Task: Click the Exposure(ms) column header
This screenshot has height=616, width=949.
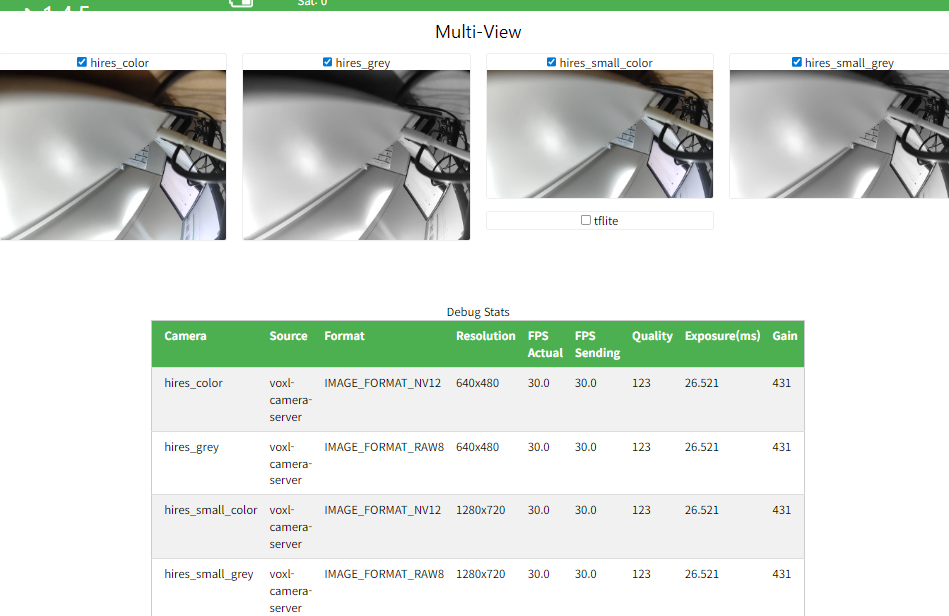Action: pos(722,336)
